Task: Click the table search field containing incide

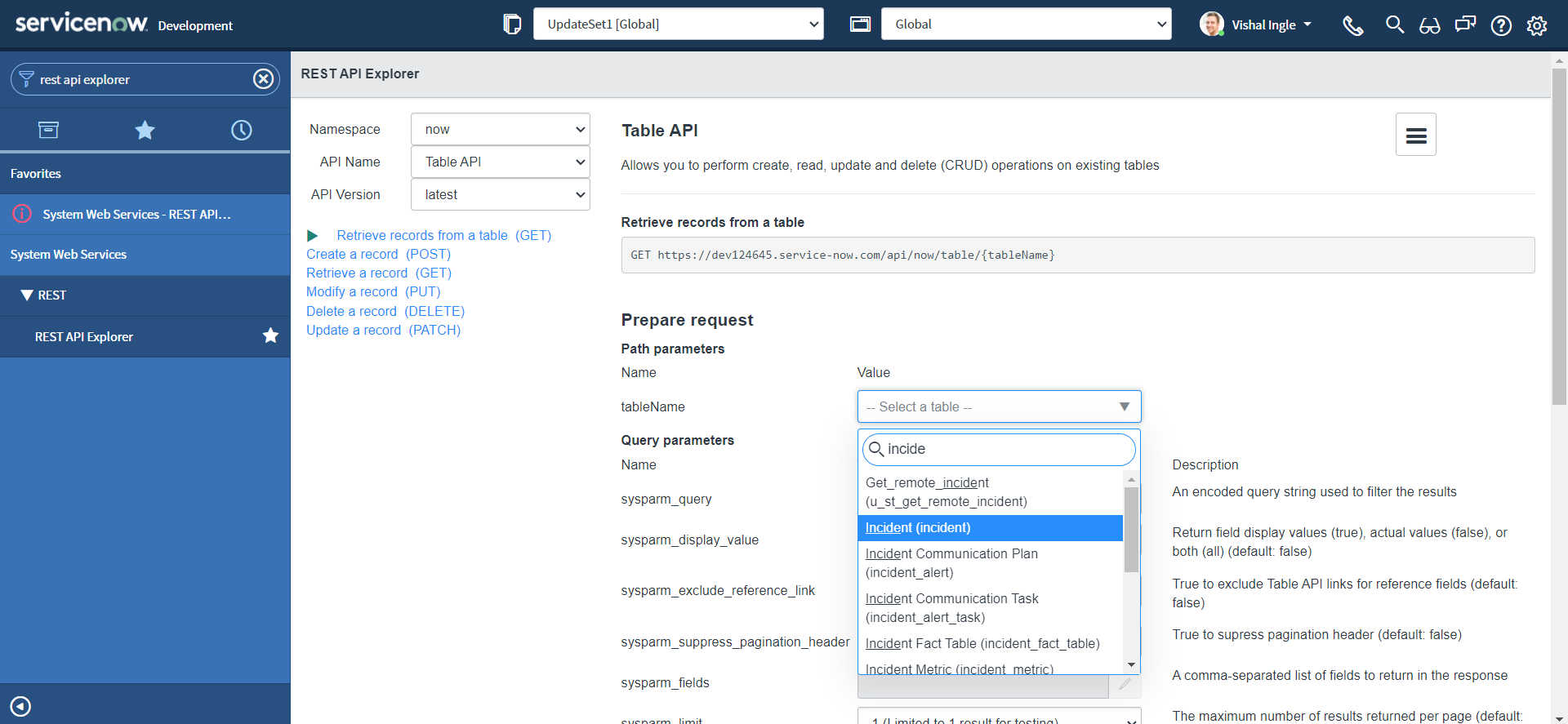Action: pyautogui.click(x=999, y=449)
